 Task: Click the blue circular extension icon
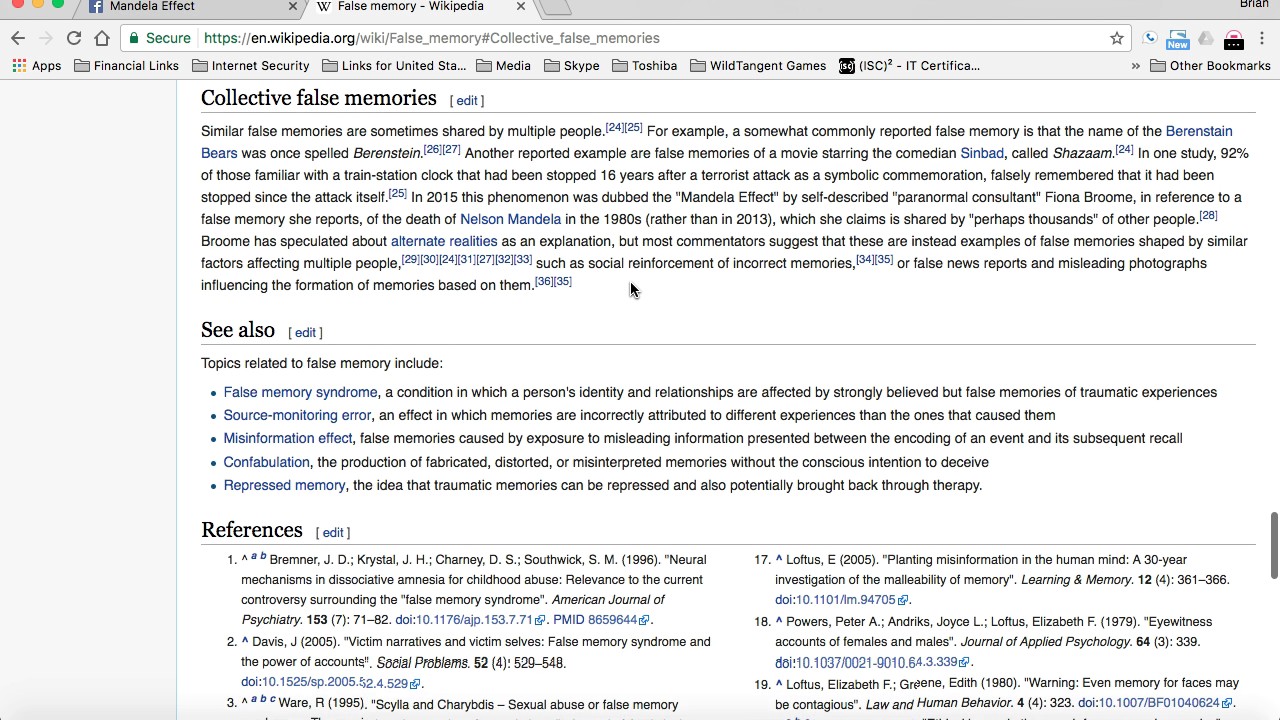[x=1150, y=38]
